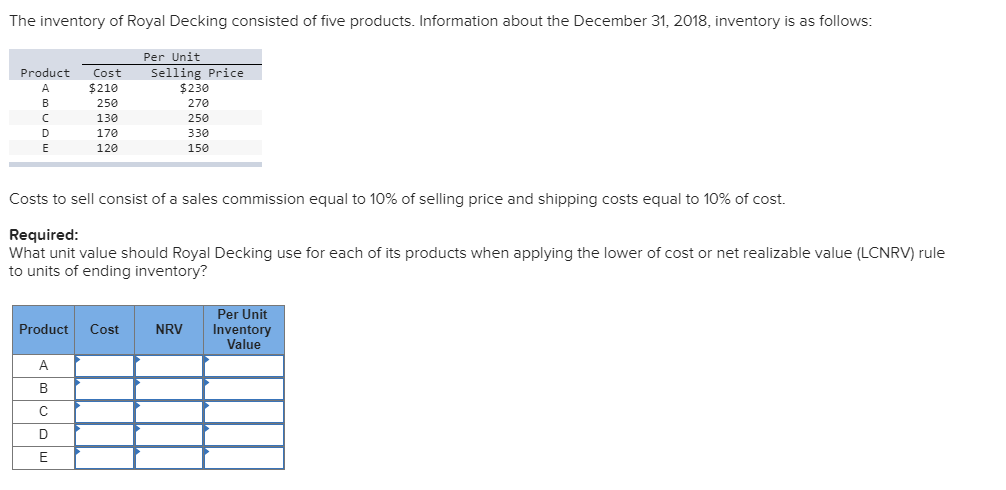Image resolution: width=1006 pixels, height=490 pixels.
Task: Click Per Unit Inventory Value for B
Action: tap(244, 389)
